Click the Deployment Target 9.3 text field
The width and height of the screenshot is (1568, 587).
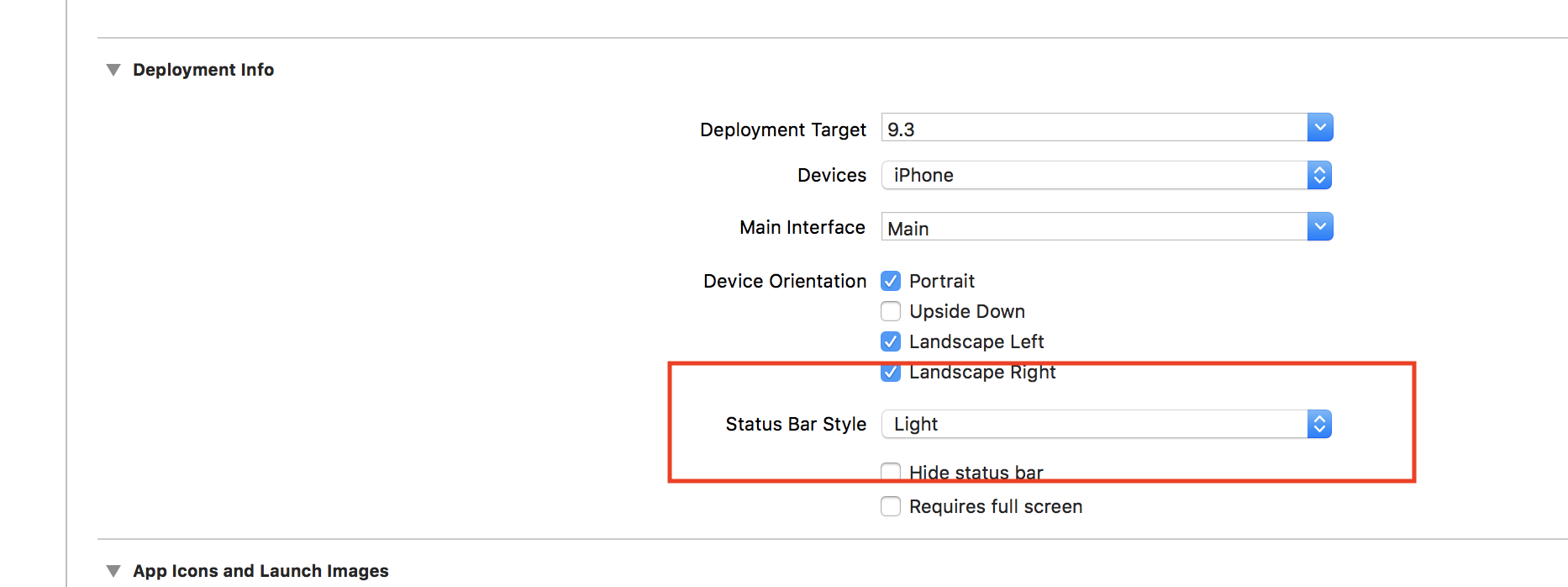coord(1092,129)
